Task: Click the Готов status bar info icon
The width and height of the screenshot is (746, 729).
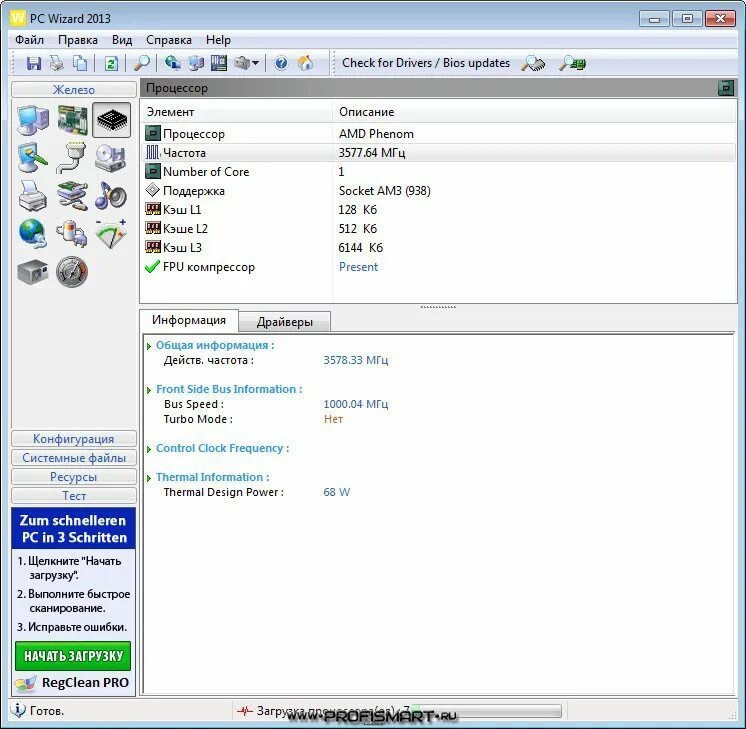Action: 18,710
